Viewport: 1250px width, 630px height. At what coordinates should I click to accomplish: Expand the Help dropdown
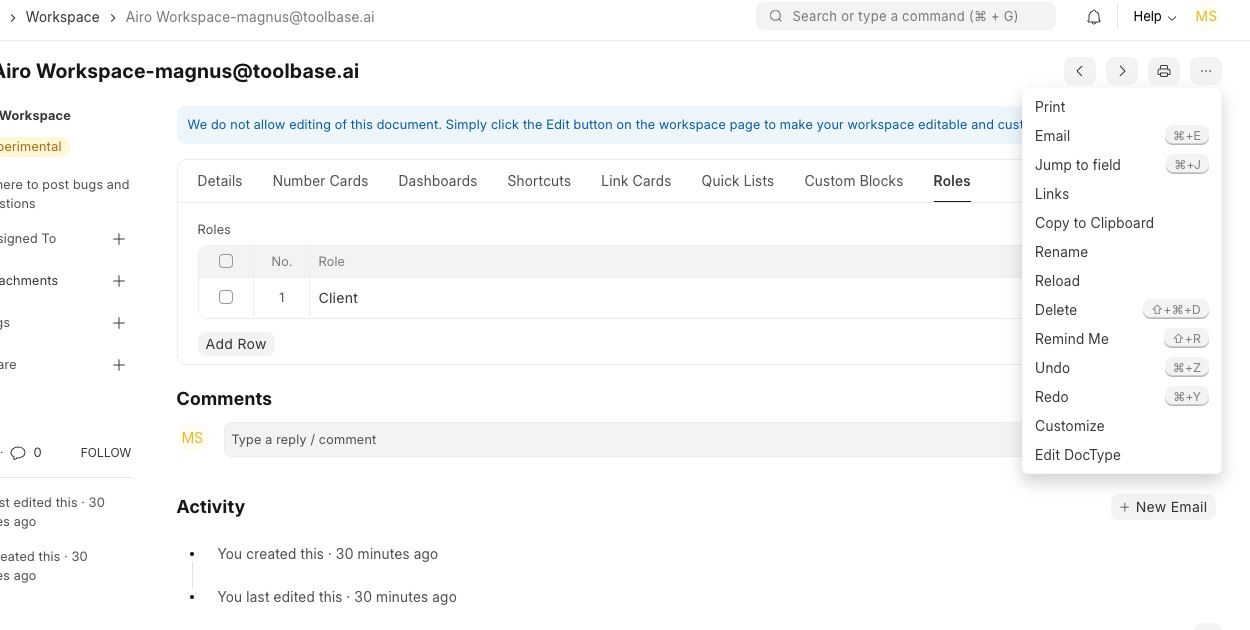(1154, 17)
